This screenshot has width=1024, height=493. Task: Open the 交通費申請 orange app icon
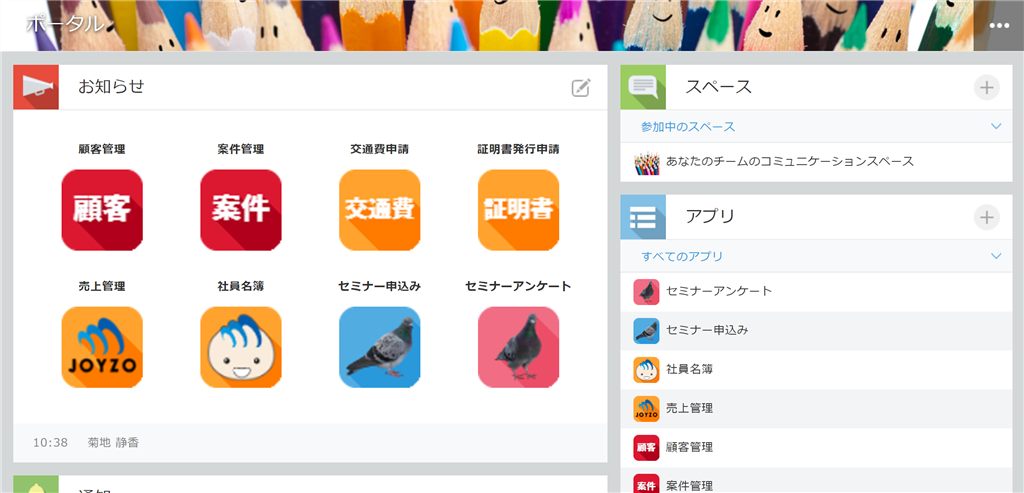tap(379, 210)
